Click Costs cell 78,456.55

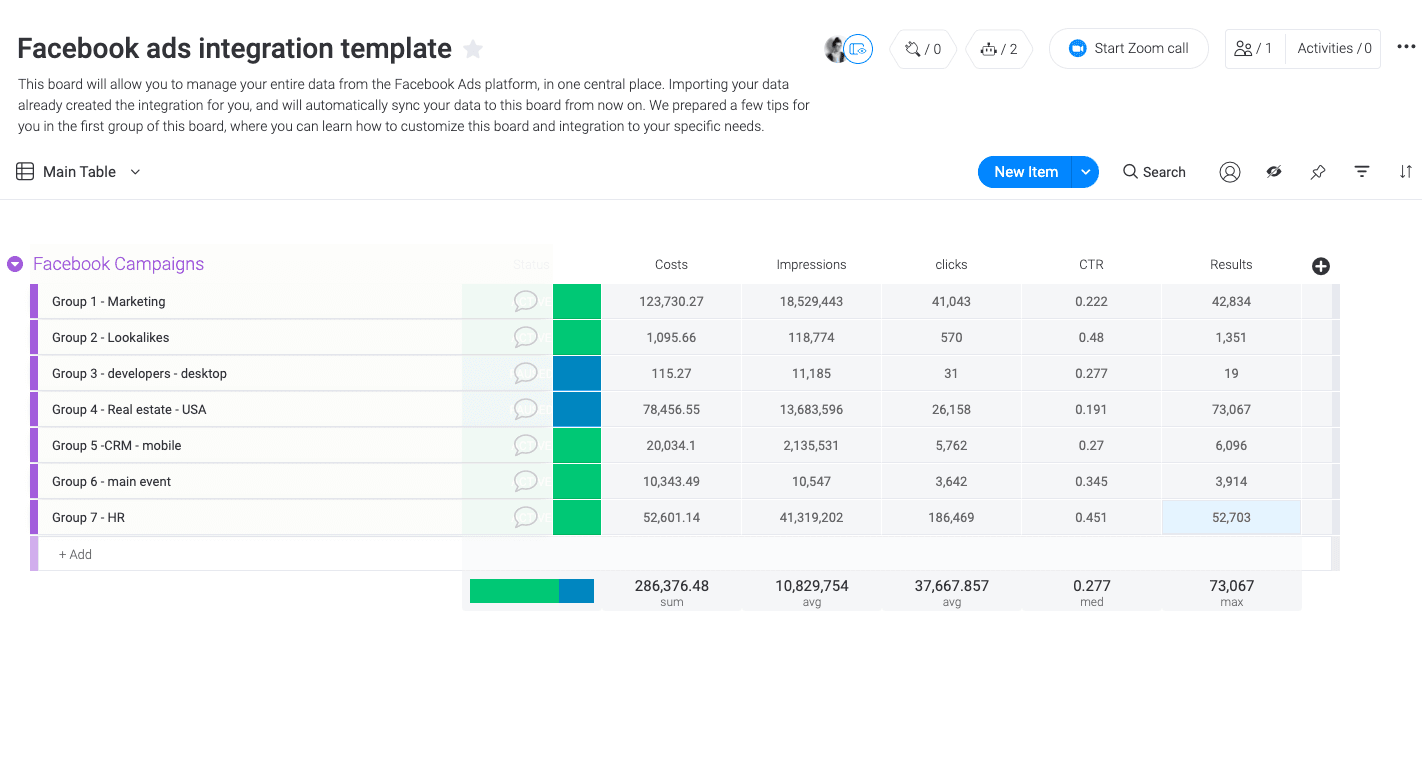coord(671,409)
